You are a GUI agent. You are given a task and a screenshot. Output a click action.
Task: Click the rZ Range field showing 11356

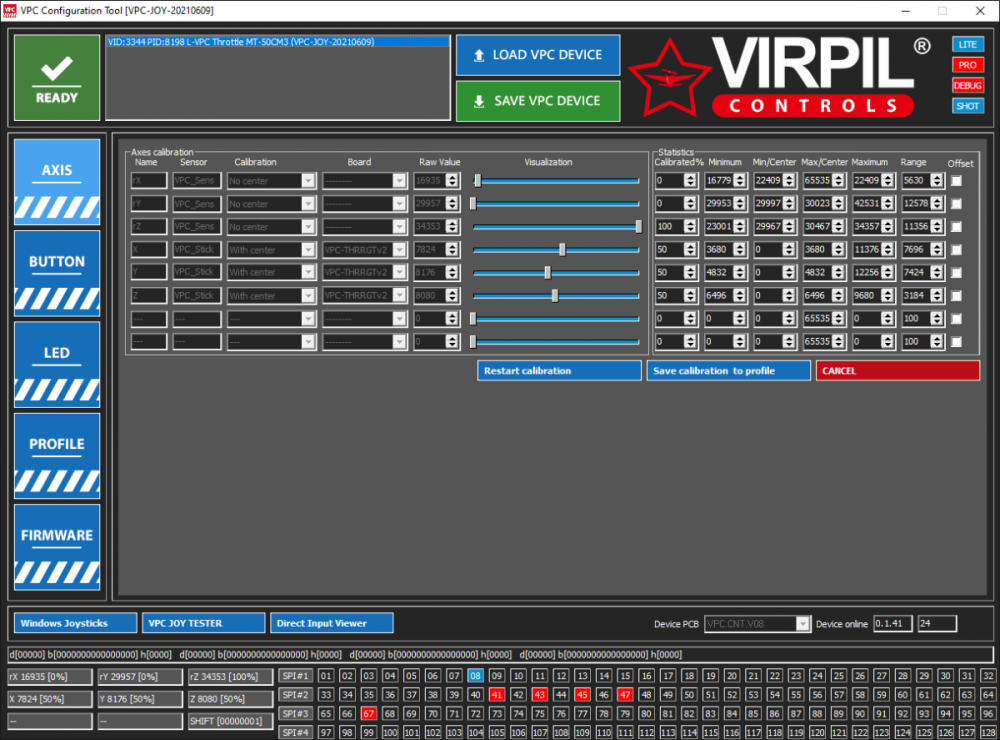[922, 226]
